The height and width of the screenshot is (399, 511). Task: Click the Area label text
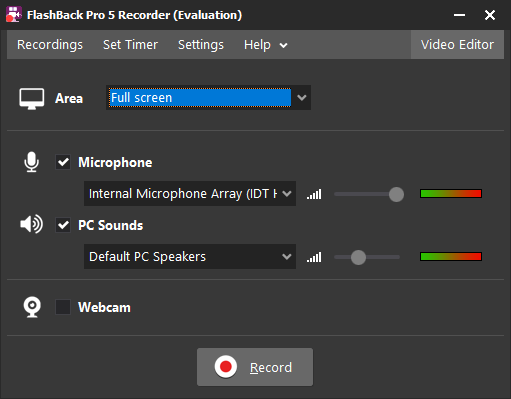point(69,98)
